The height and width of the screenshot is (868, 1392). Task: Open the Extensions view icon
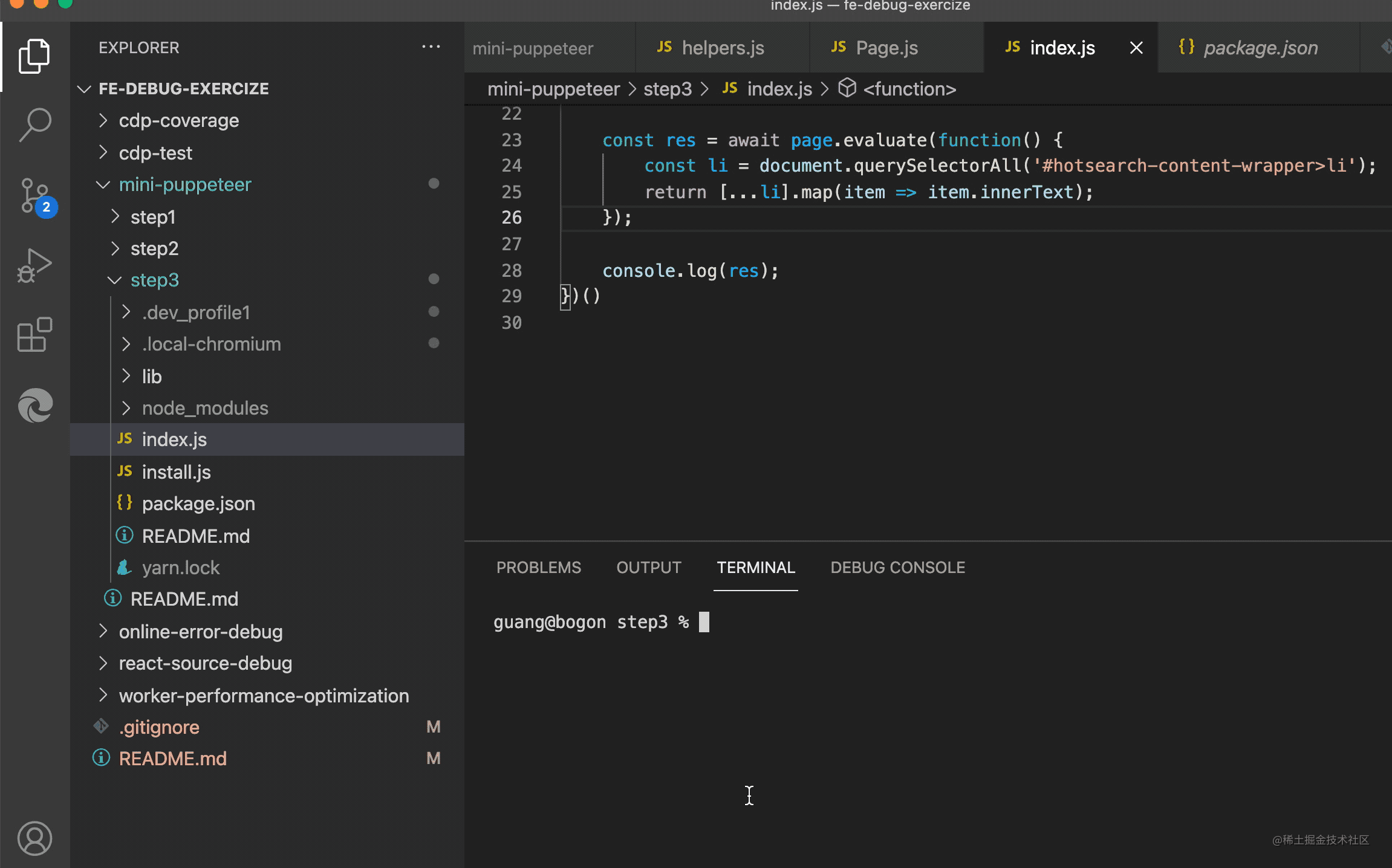[x=34, y=334]
